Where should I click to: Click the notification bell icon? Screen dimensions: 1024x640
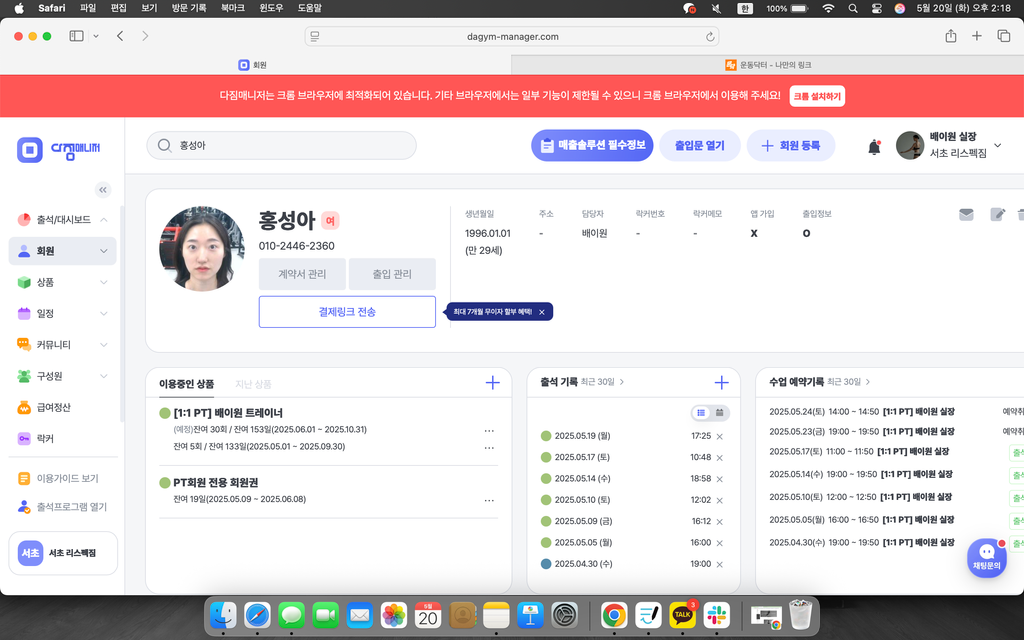(874, 147)
